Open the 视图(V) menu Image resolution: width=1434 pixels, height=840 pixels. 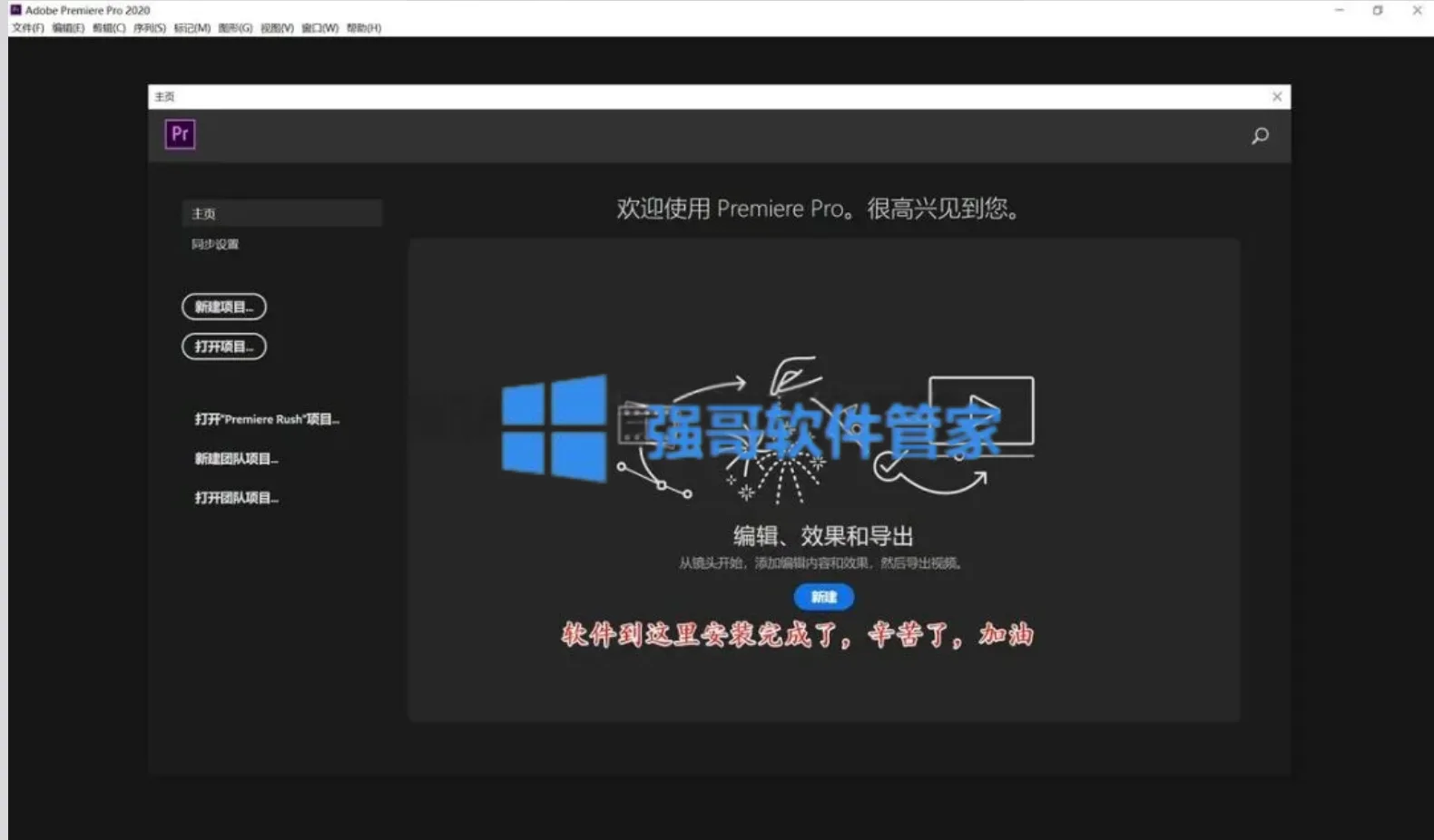point(277,28)
